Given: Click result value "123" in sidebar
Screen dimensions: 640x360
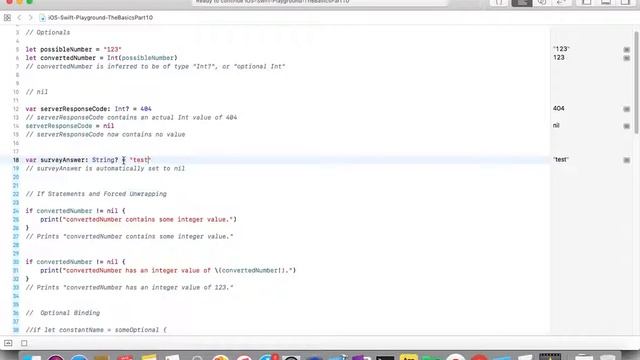Looking at the screenshot, I should [561, 49].
